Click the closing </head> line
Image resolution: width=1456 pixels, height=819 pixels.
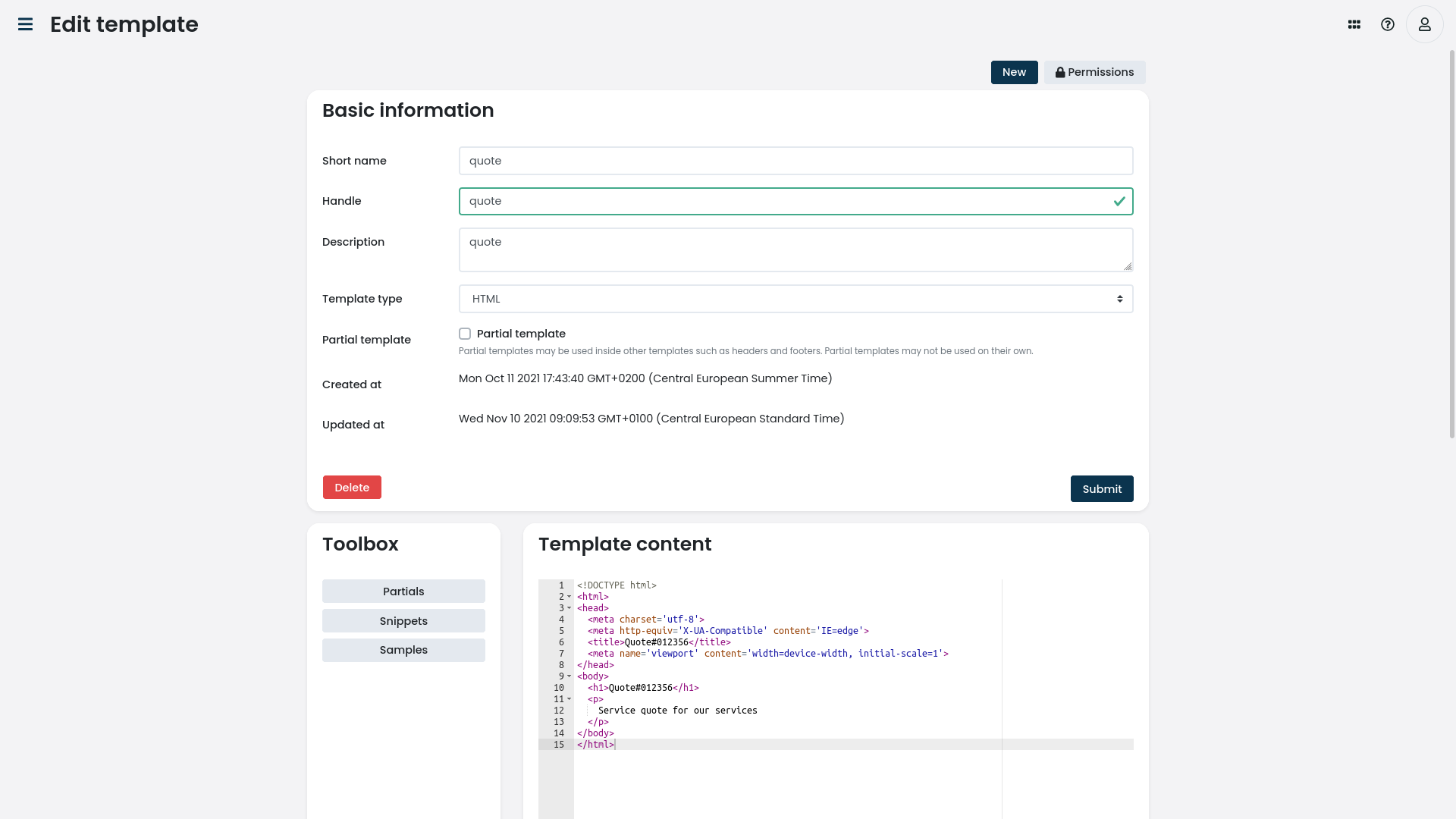coord(595,665)
